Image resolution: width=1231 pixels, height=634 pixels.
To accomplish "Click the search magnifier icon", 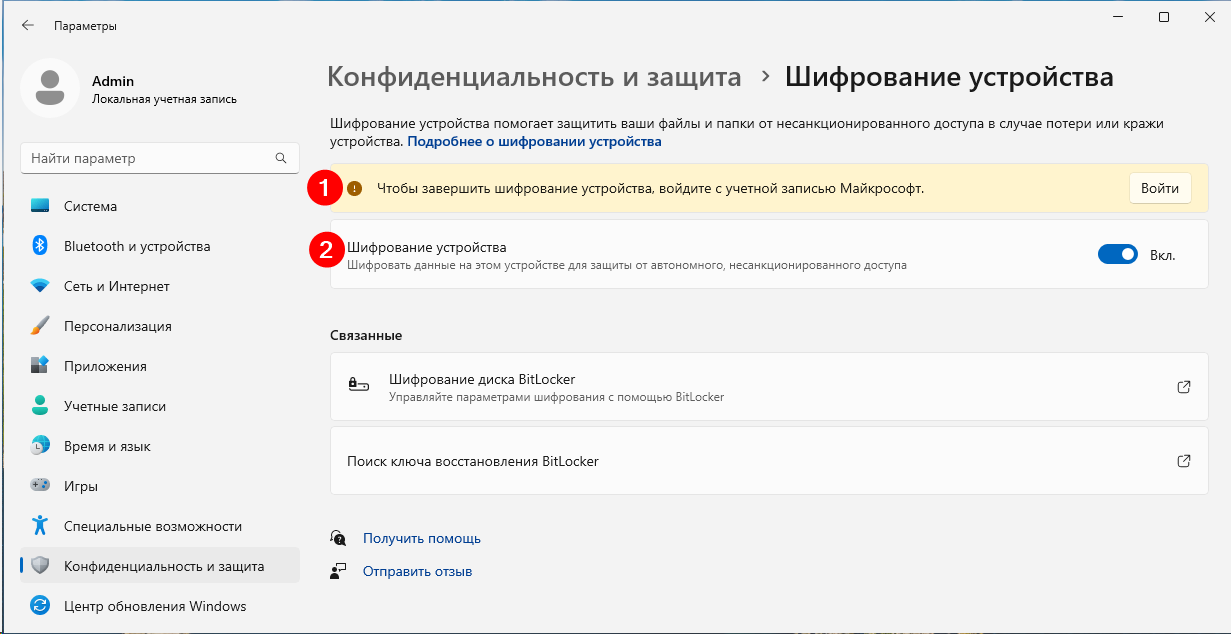I will pos(281,158).
